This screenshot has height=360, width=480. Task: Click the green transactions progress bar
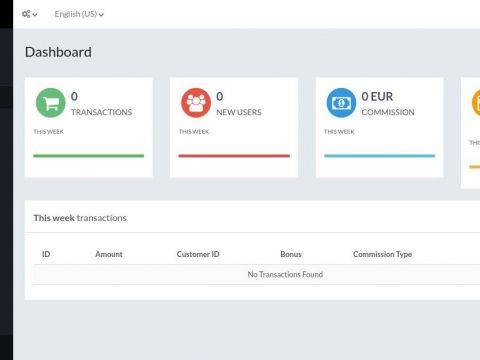pyautogui.click(x=89, y=156)
